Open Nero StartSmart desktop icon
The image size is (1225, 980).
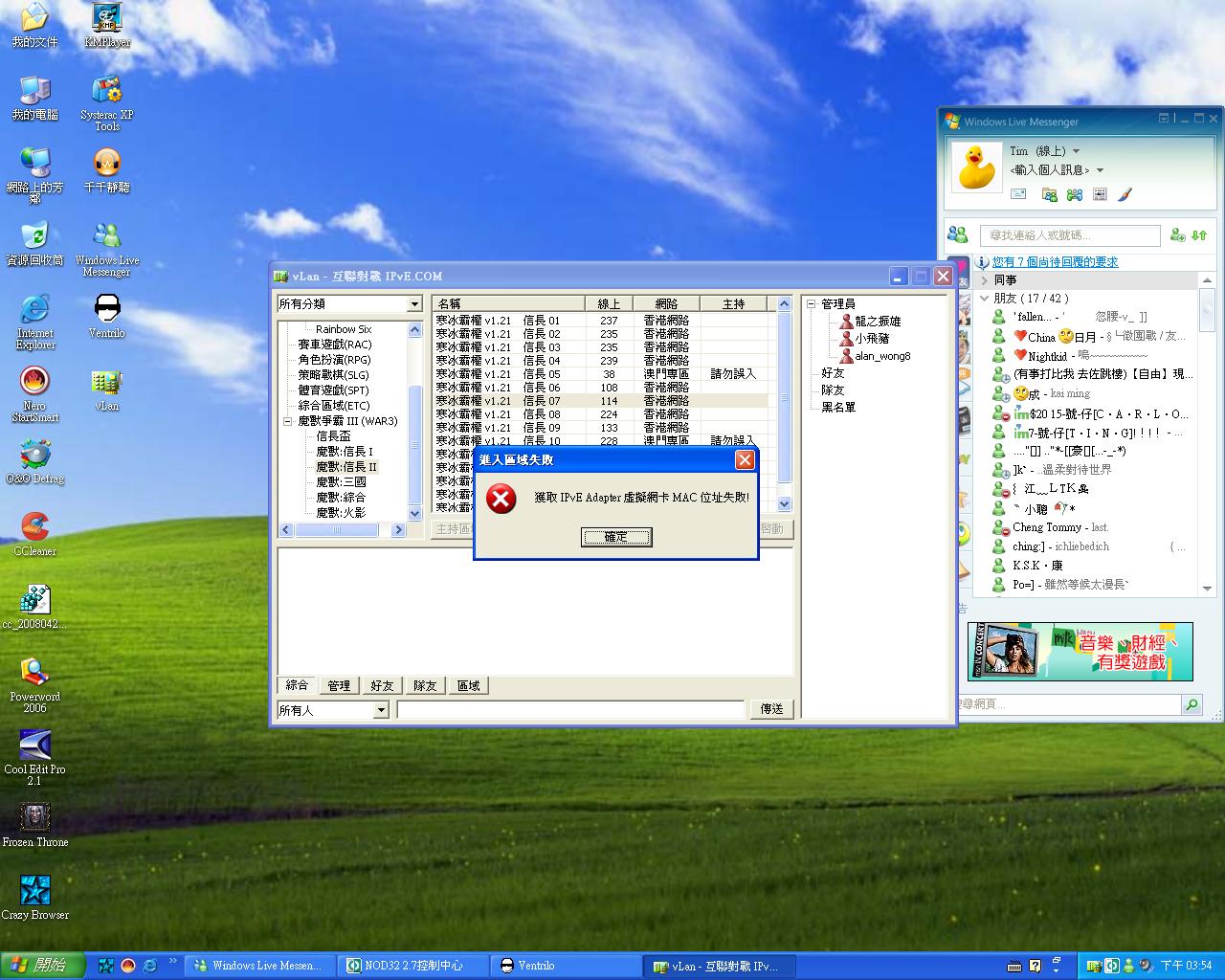click(34, 382)
